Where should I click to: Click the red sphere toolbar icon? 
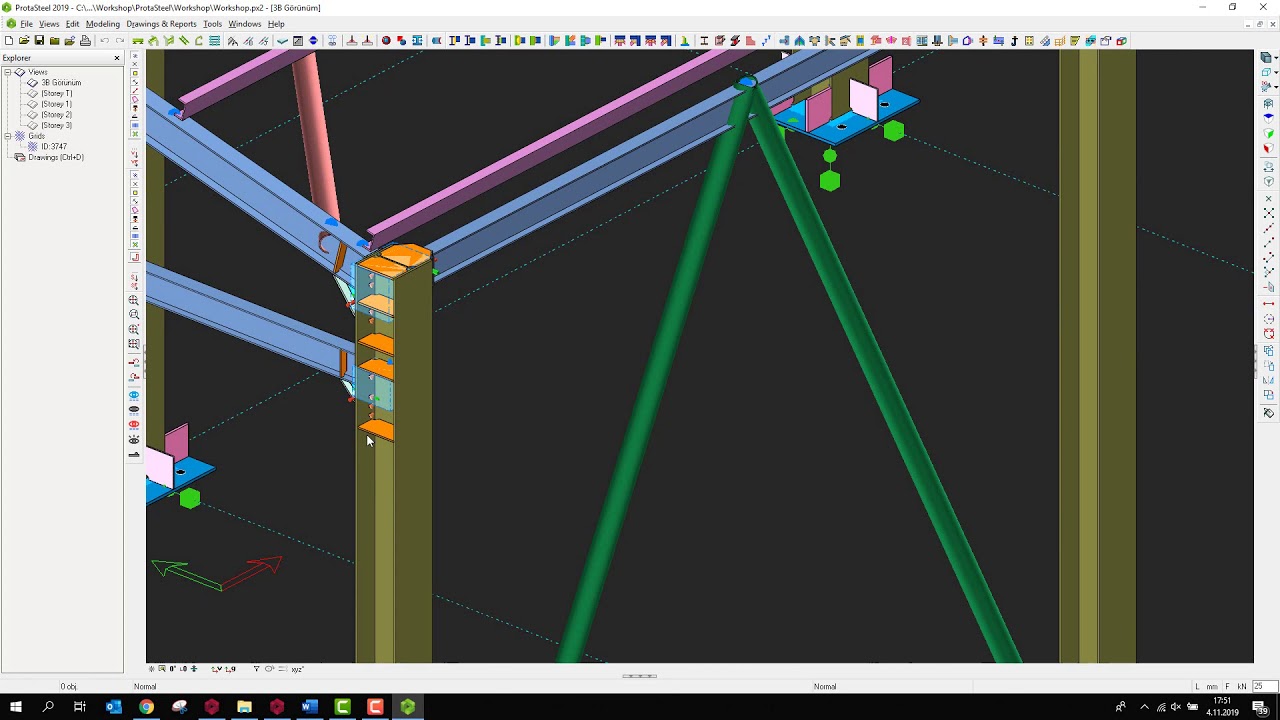pyautogui.click(x=385, y=41)
